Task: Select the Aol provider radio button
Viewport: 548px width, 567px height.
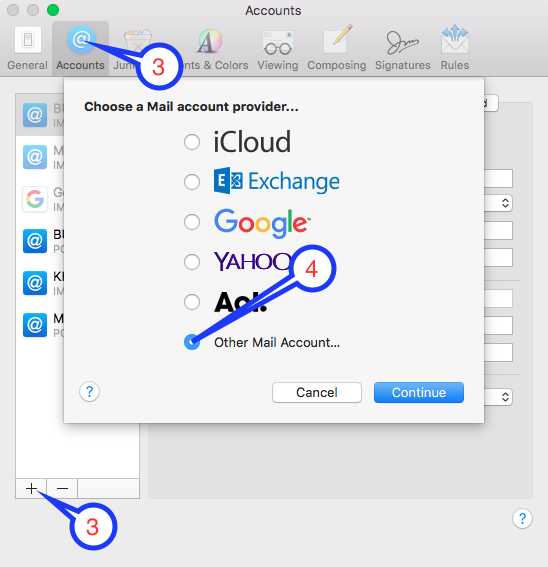Action: coord(192,302)
